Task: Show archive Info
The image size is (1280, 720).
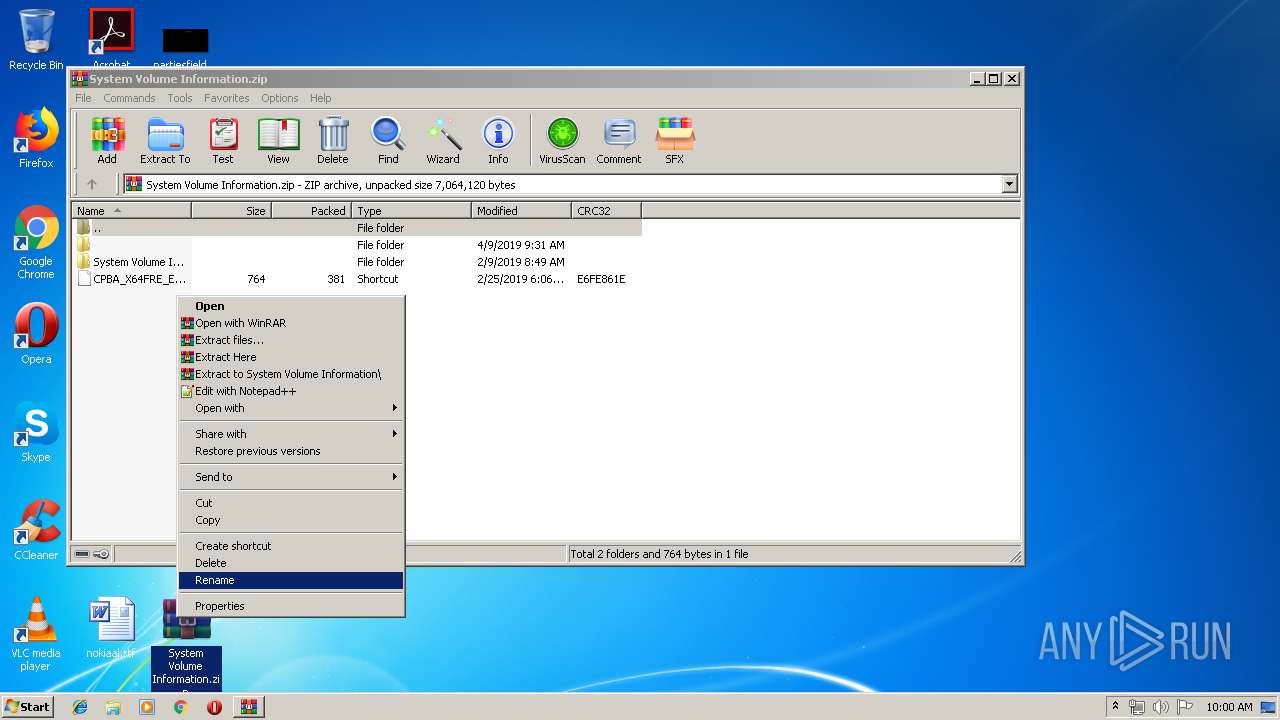Action: click(498, 141)
